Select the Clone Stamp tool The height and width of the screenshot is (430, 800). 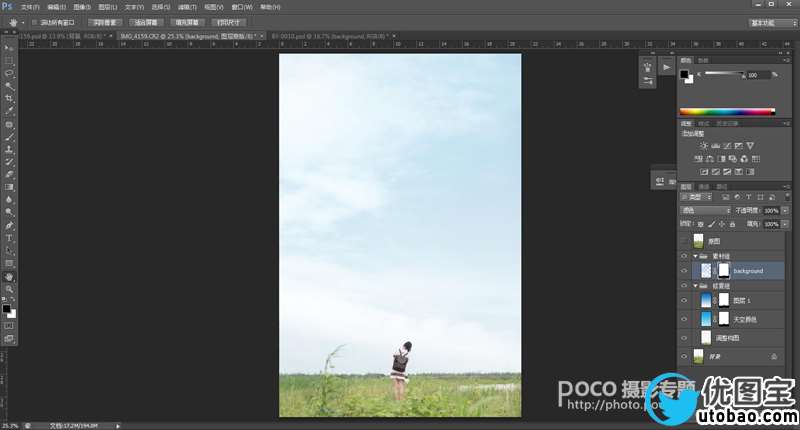click(x=9, y=149)
